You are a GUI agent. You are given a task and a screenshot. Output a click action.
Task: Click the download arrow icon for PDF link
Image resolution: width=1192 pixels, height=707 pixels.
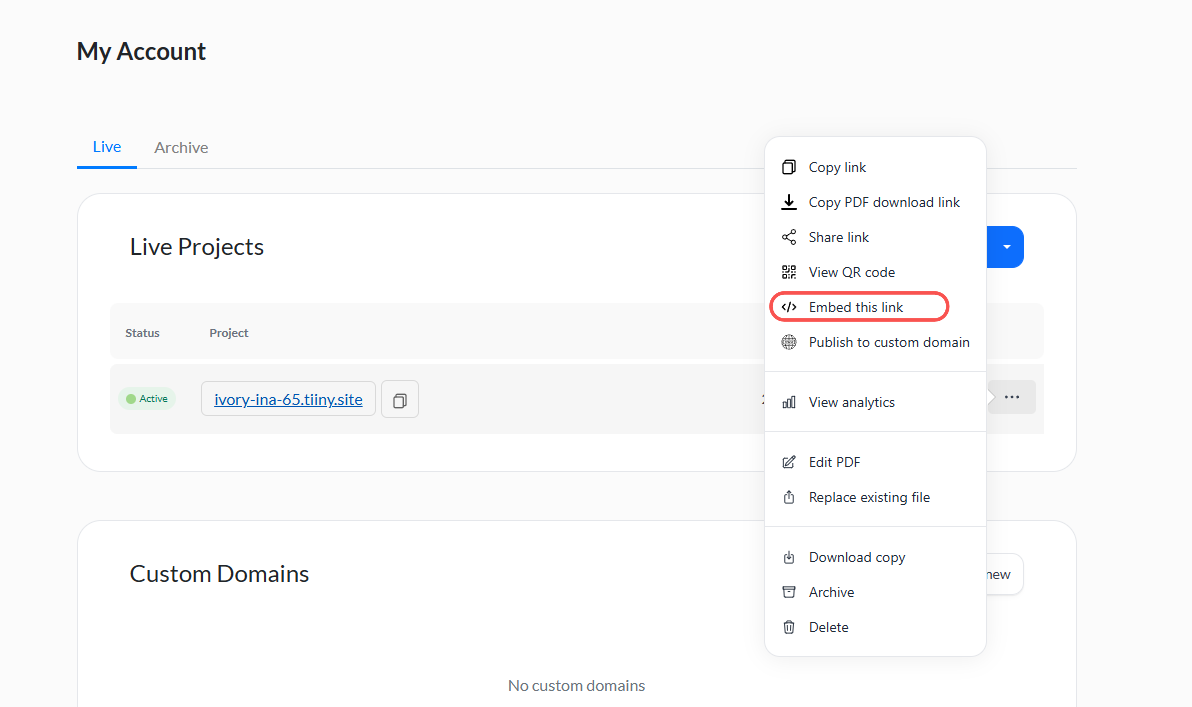tap(788, 202)
